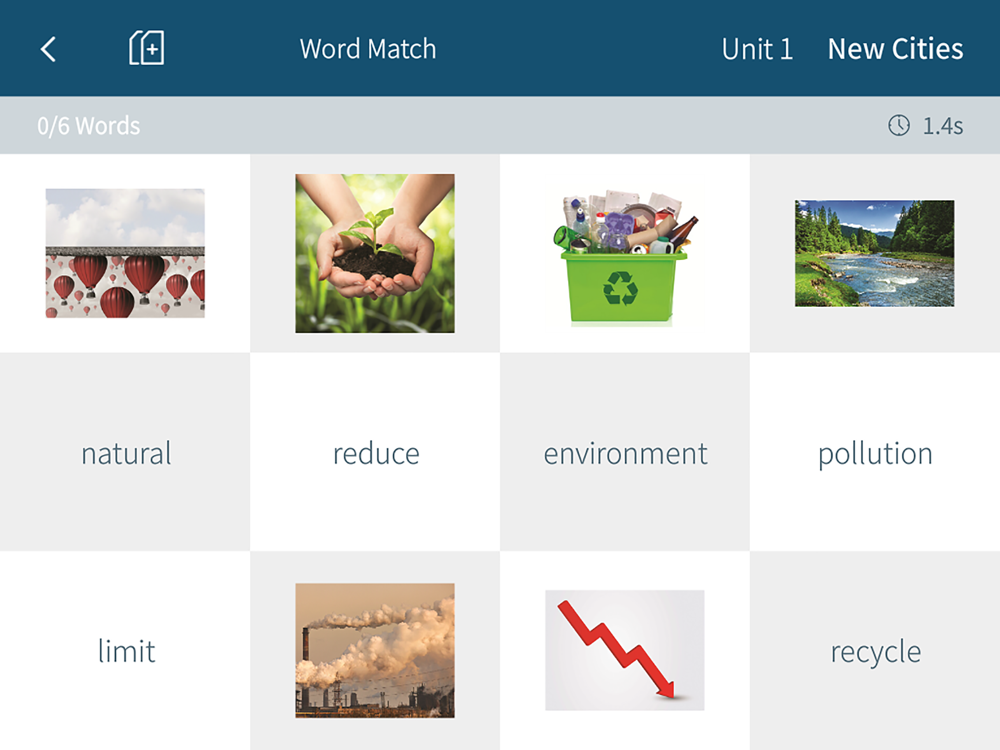This screenshot has width=1000, height=750.
Task: Click the add-page icon in header
Action: [x=147, y=48]
